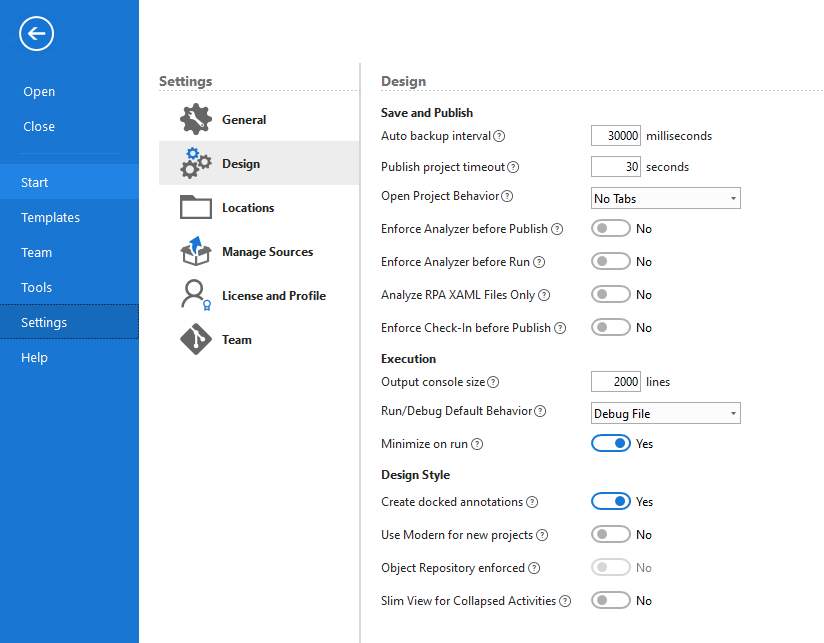Click the Output console size input field
This screenshot has height=643, width=824.
pyautogui.click(x=615, y=381)
